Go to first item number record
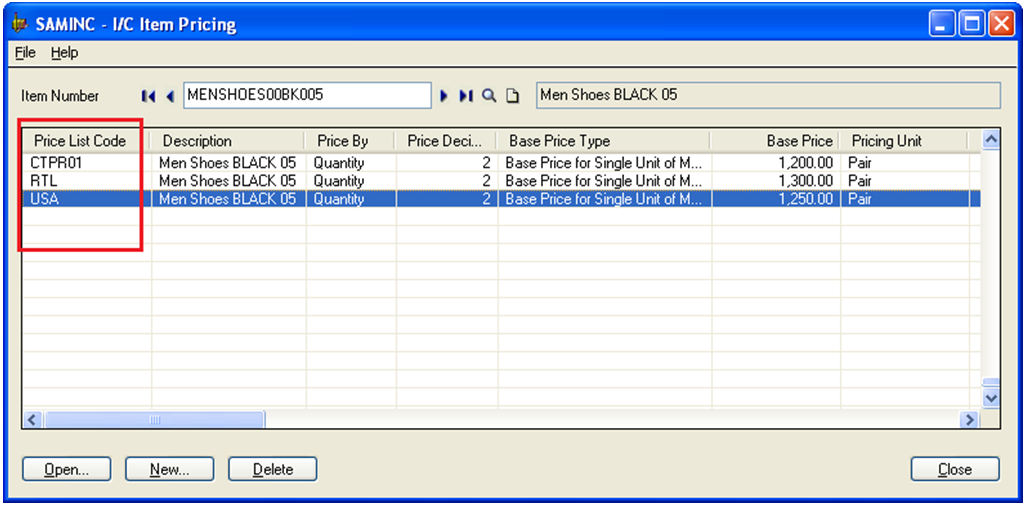 pyautogui.click(x=149, y=96)
